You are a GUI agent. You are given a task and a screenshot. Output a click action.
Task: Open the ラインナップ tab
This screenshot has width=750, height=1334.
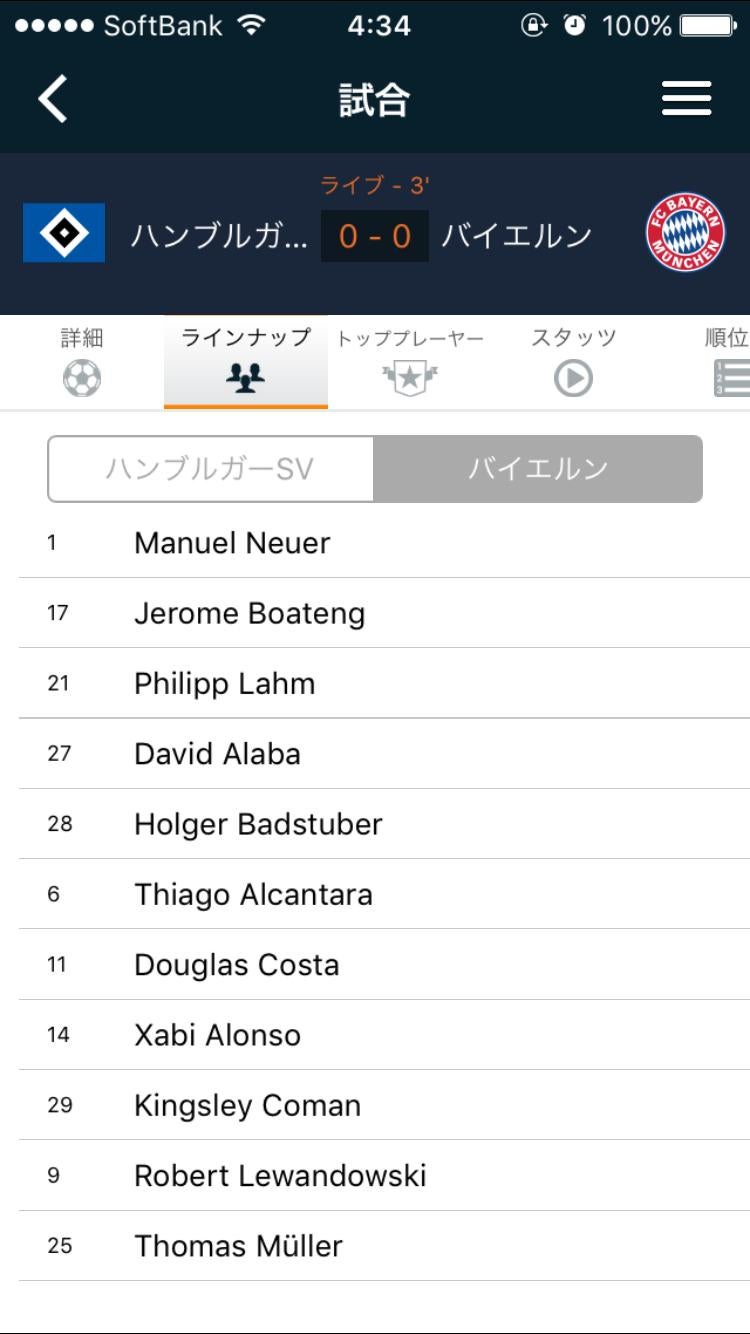click(246, 338)
